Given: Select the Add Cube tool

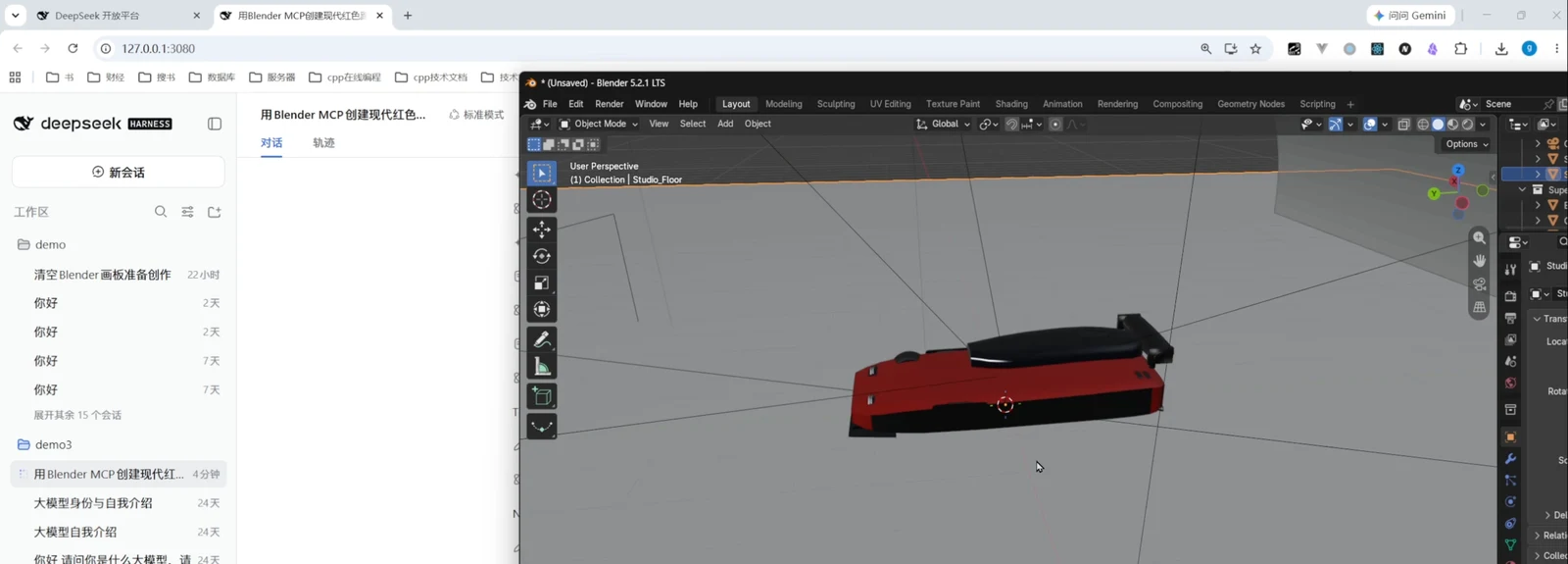Looking at the screenshot, I should pos(542,396).
